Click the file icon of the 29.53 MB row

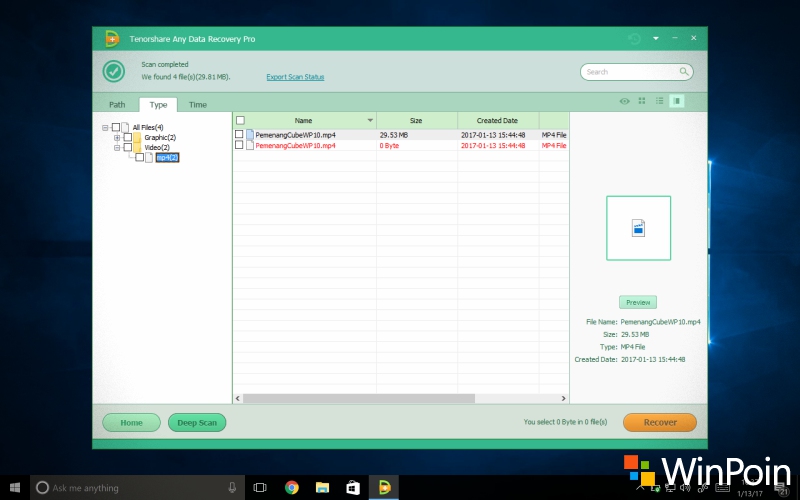point(249,135)
